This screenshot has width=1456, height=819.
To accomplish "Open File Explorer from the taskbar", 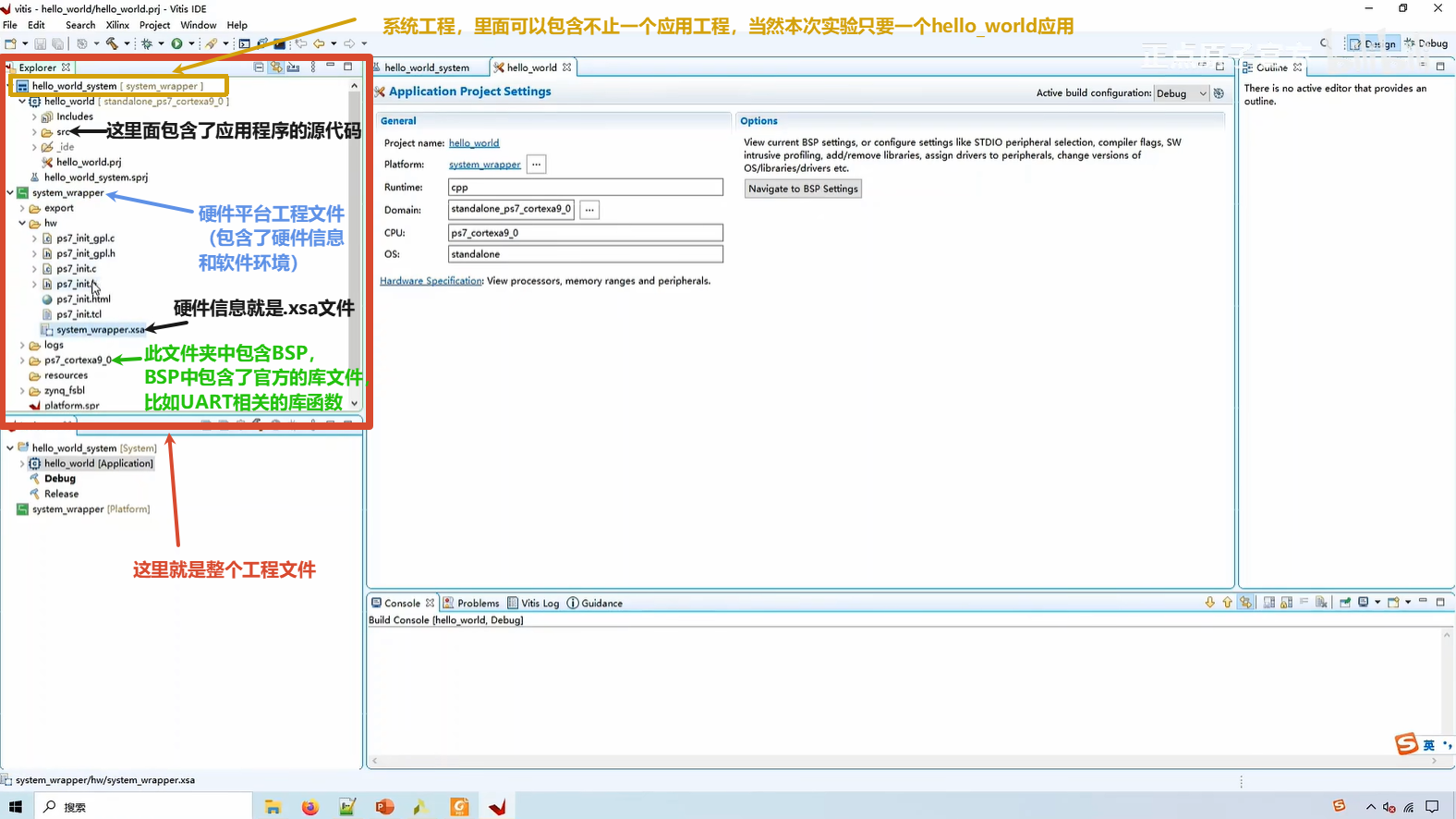I will click(273, 807).
